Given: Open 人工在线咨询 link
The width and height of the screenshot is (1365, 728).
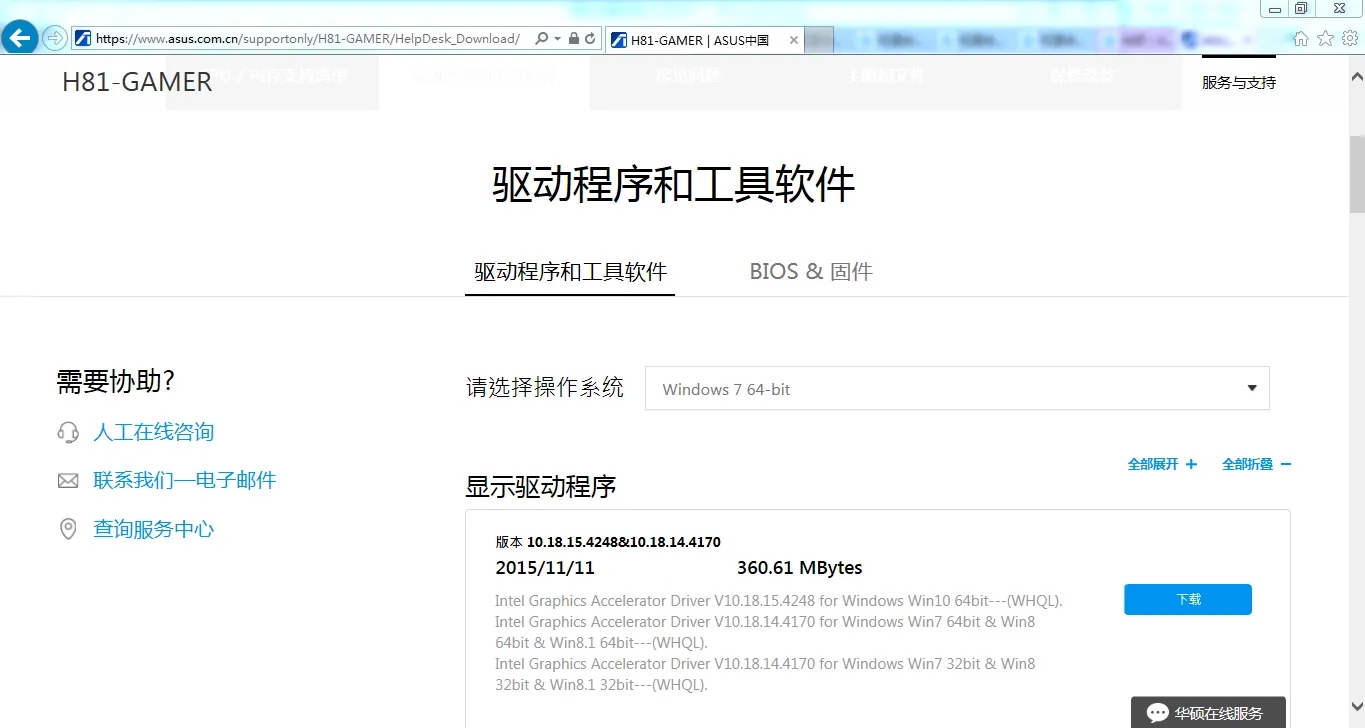Looking at the screenshot, I should pos(154,432).
